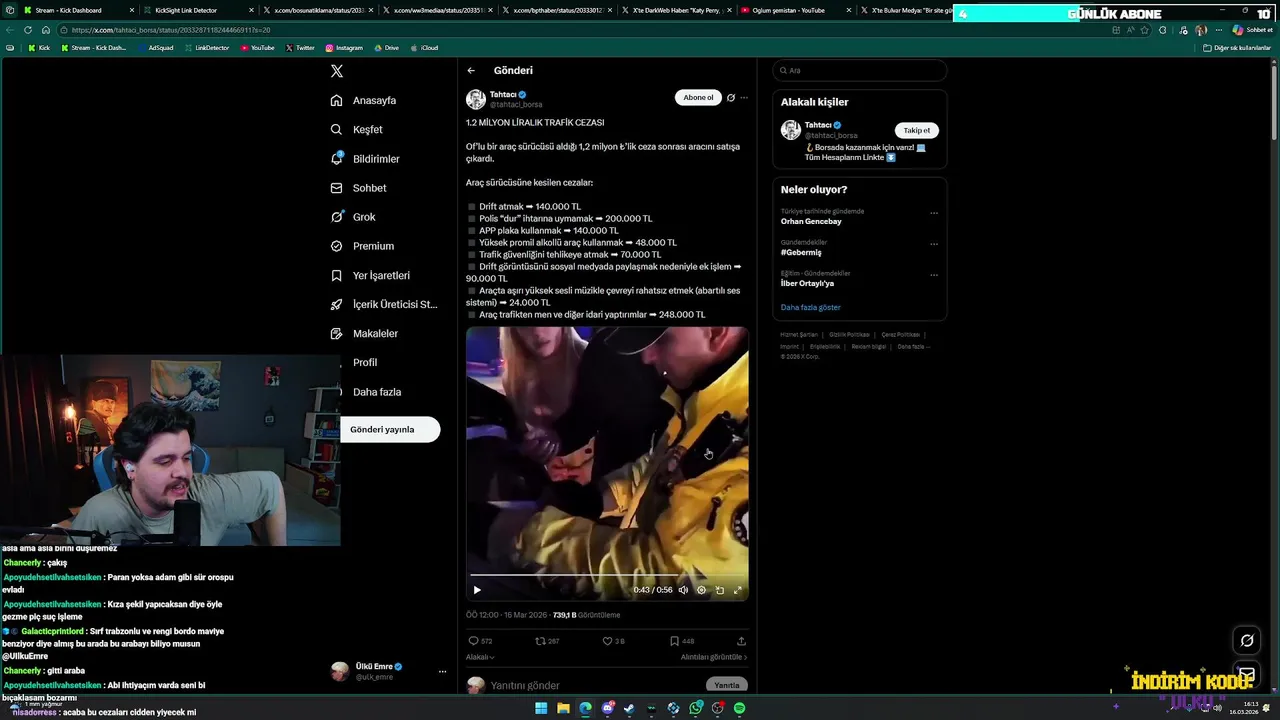Open Windows Start menu

[541, 708]
